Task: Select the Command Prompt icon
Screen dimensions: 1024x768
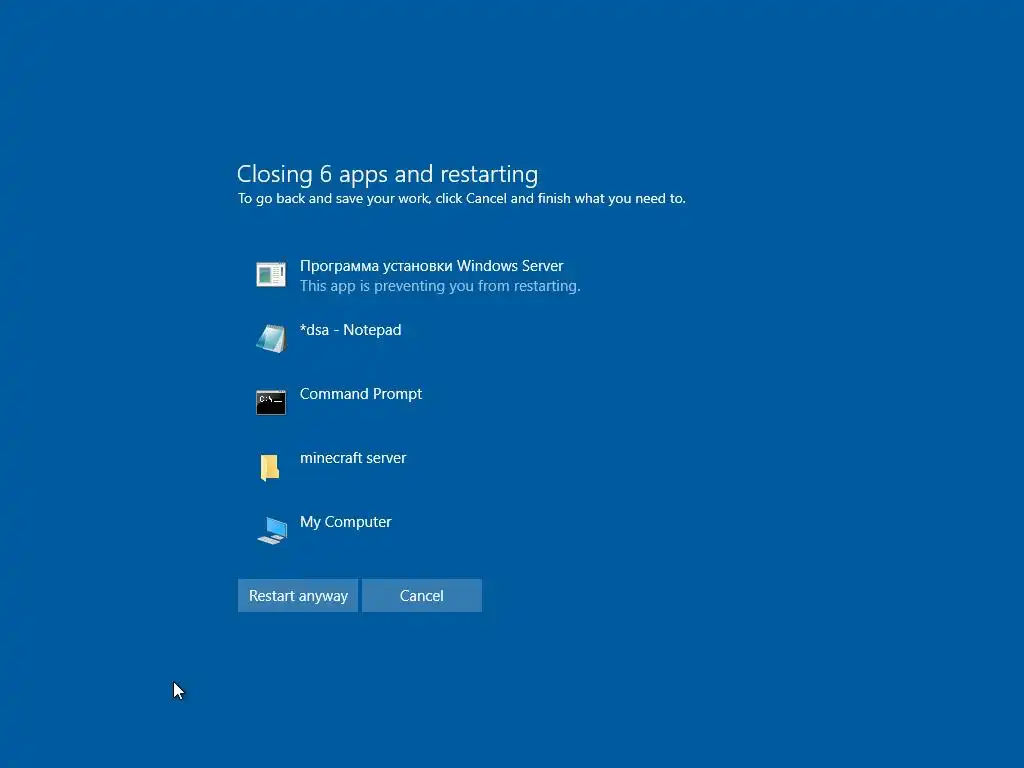Action: click(x=271, y=402)
